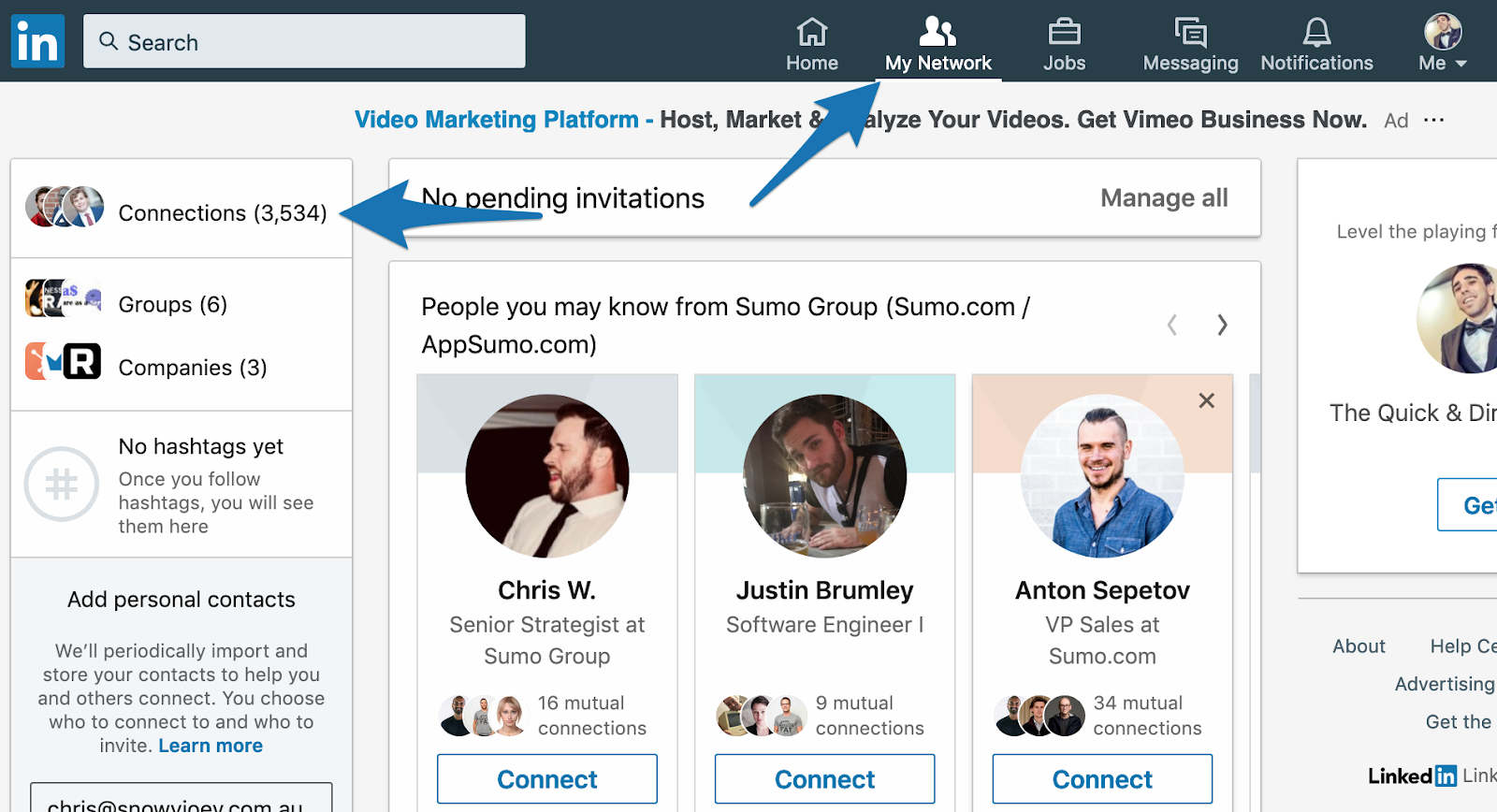
Task: Click the name Anton Sepetov
Action: point(1102,590)
